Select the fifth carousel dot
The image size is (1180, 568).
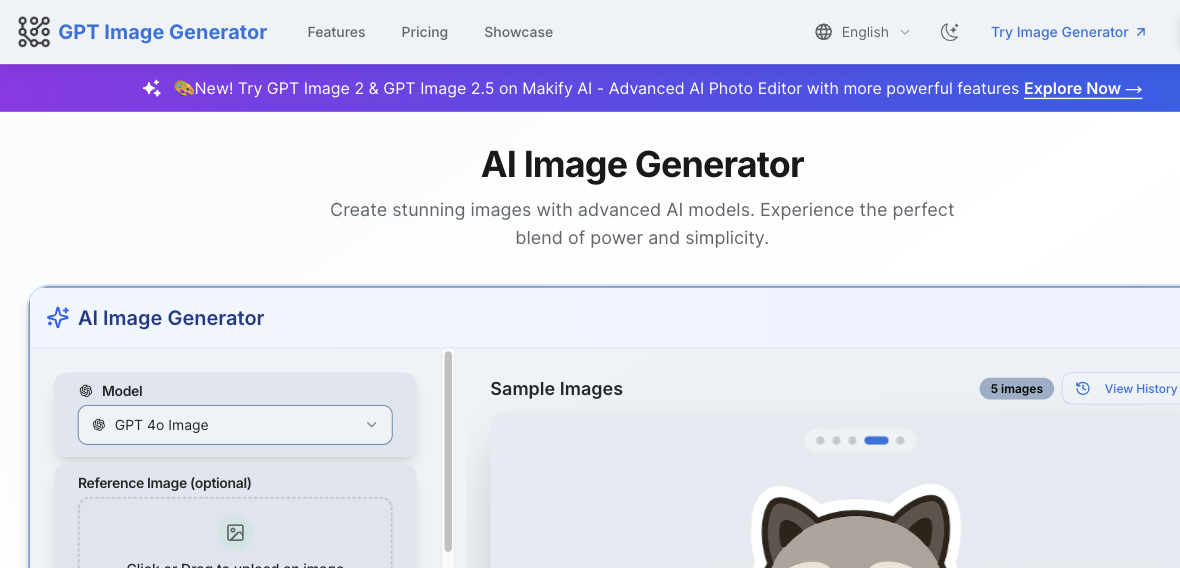point(900,441)
